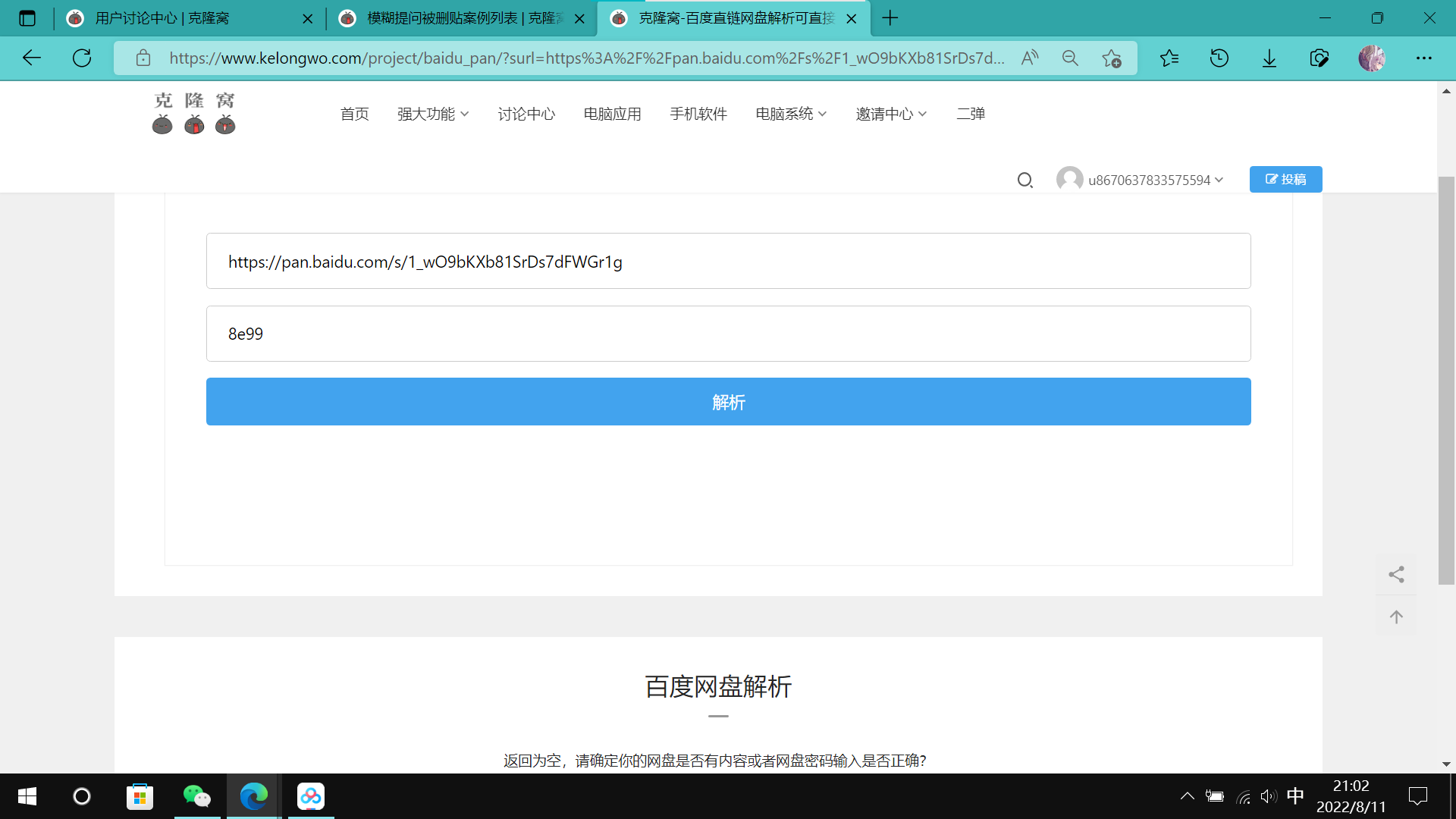Click the scrollbar down arrow
Viewport: 1456px width, 819px height.
point(1446,764)
